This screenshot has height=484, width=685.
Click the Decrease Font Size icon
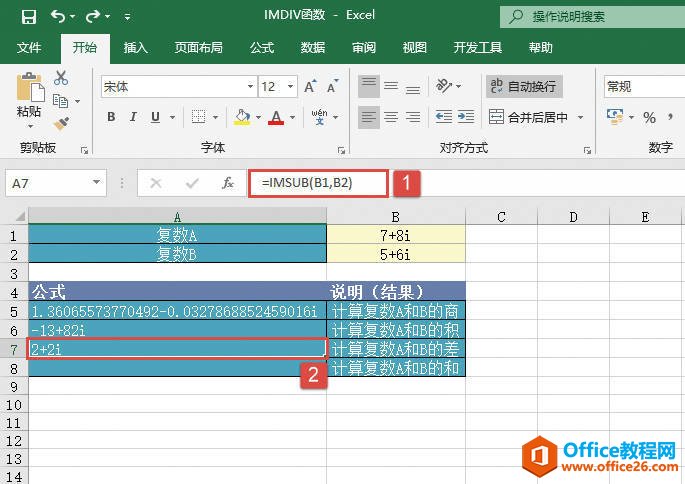(332, 86)
